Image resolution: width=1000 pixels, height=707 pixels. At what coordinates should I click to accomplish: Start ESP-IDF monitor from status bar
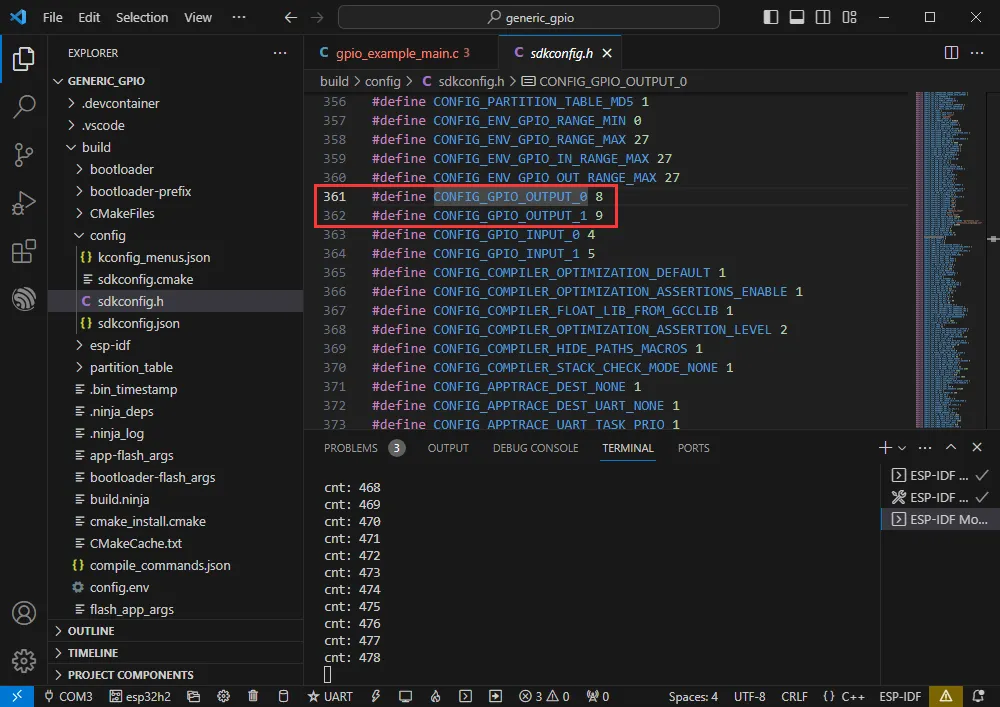coord(405,695)
